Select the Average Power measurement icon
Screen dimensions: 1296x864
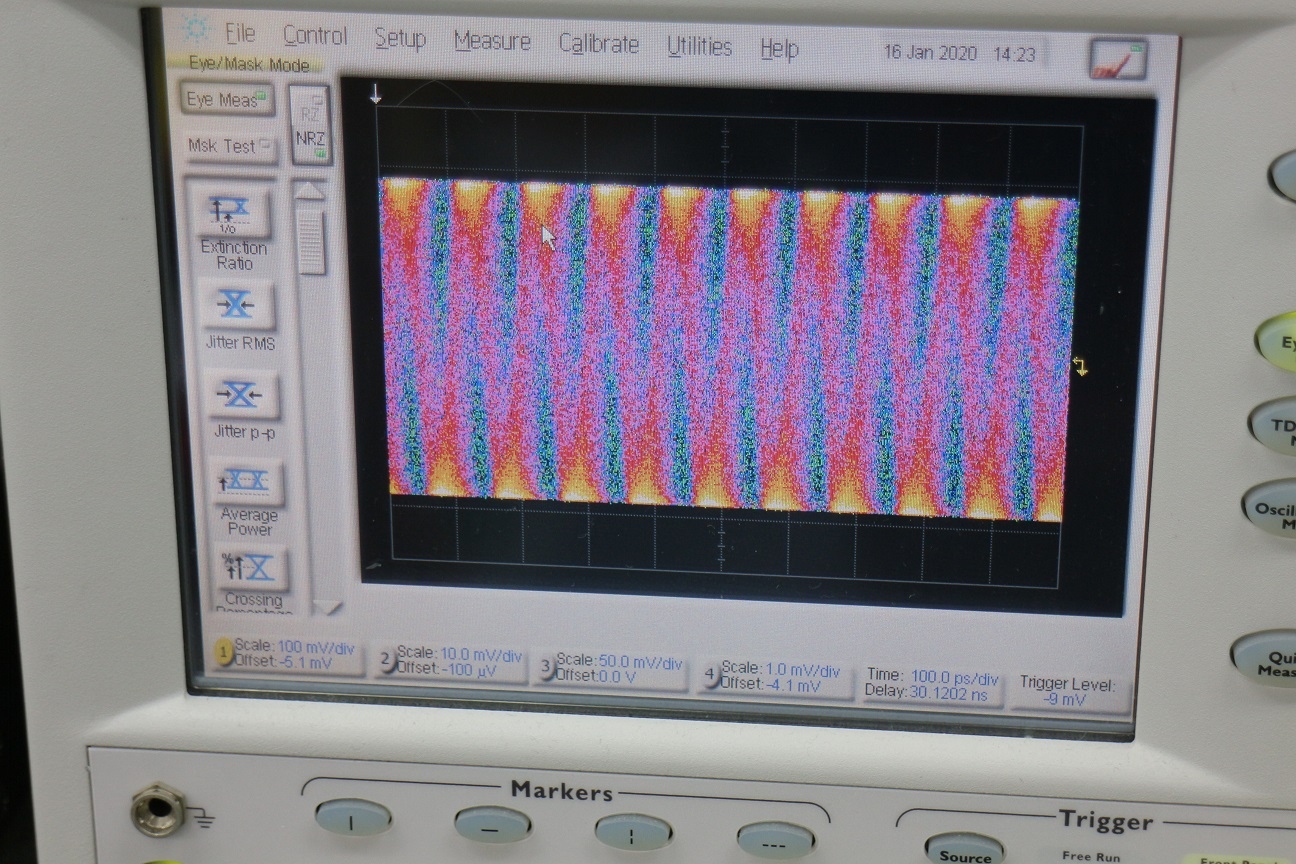point(247,483)
